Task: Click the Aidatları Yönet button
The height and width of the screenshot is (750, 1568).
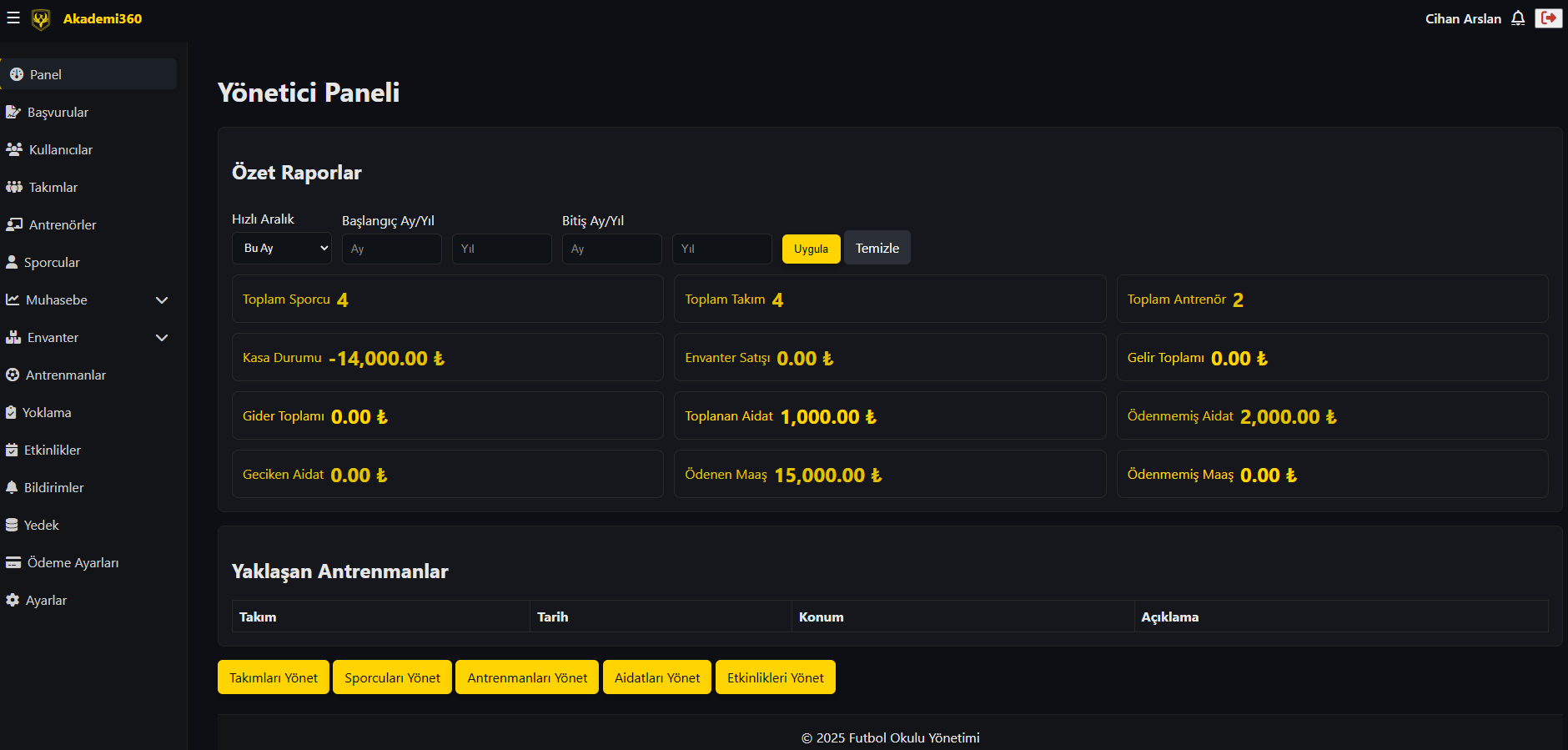Action: [657, 677]
